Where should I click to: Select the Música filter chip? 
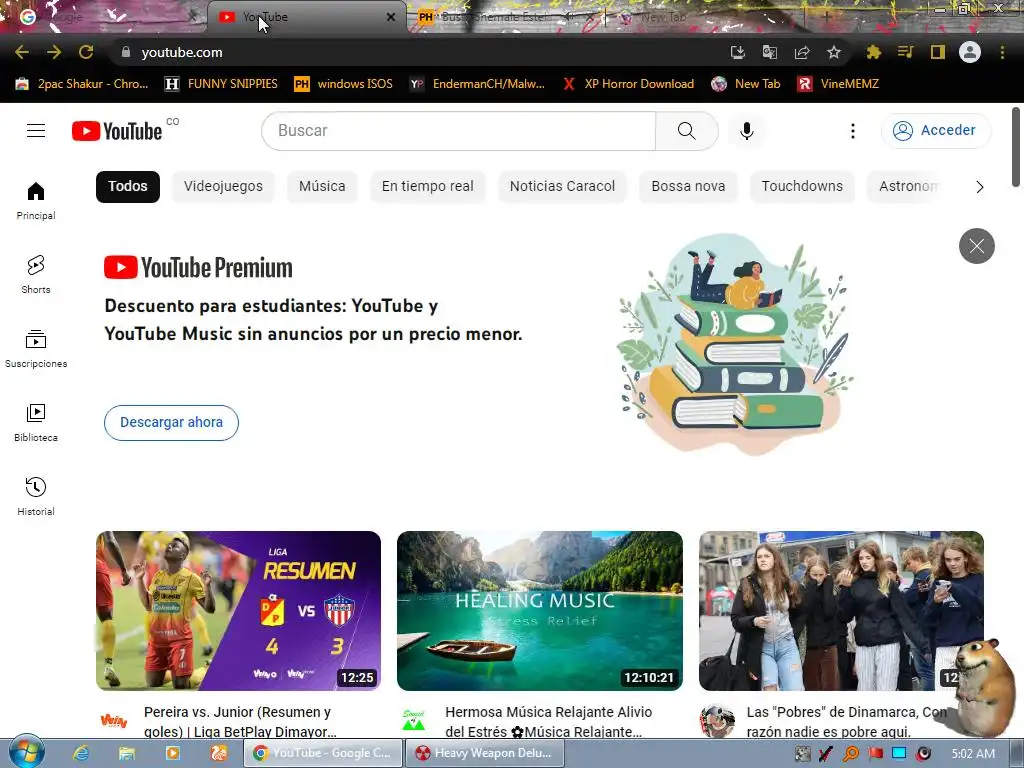[322, 187]
